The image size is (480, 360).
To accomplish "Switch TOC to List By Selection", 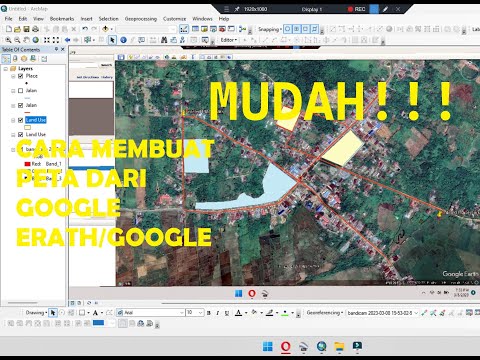I will (33, 59).
